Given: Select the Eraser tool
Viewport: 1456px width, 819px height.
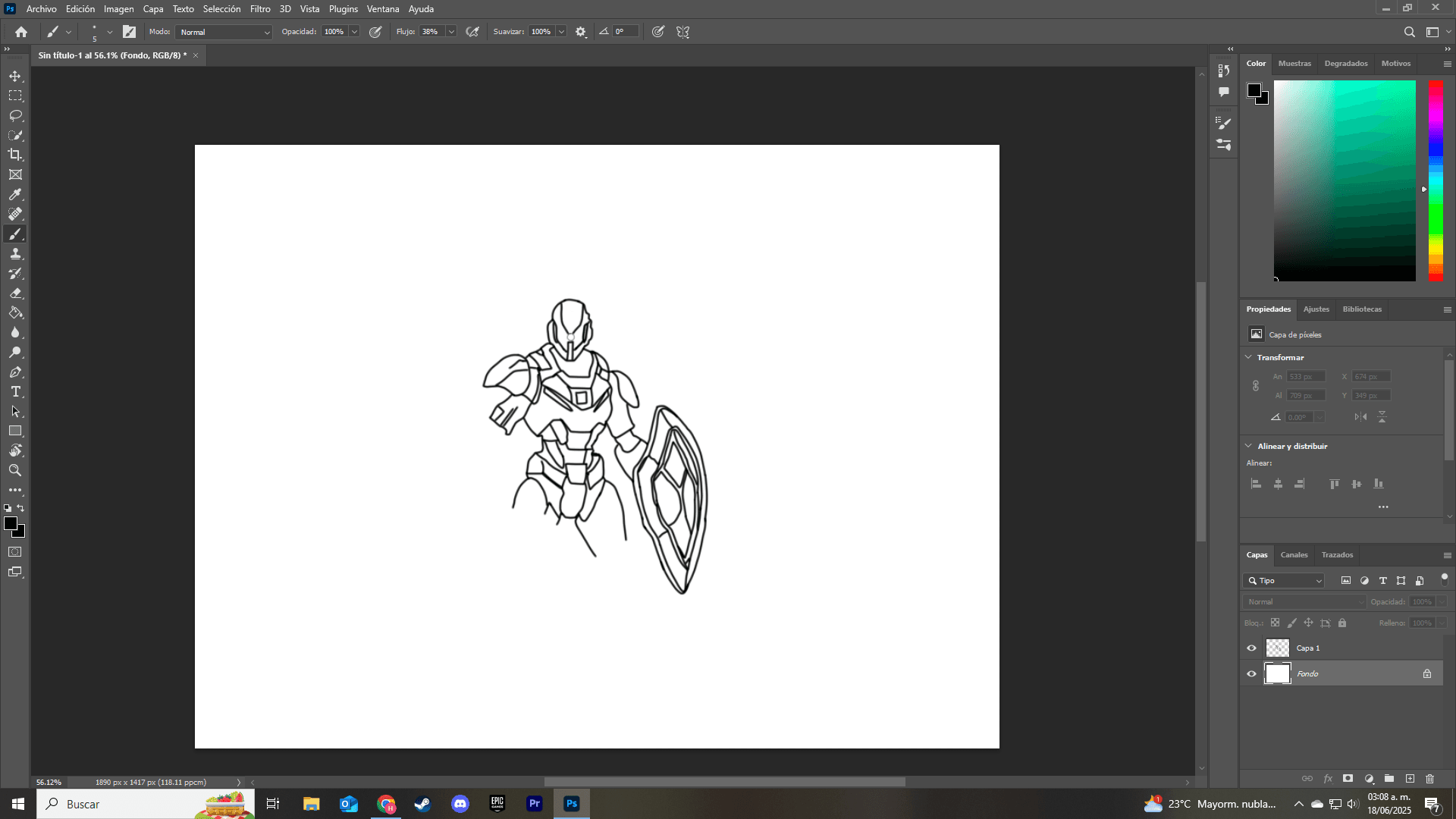Looking at the screenshot, I should coord(15,293).
